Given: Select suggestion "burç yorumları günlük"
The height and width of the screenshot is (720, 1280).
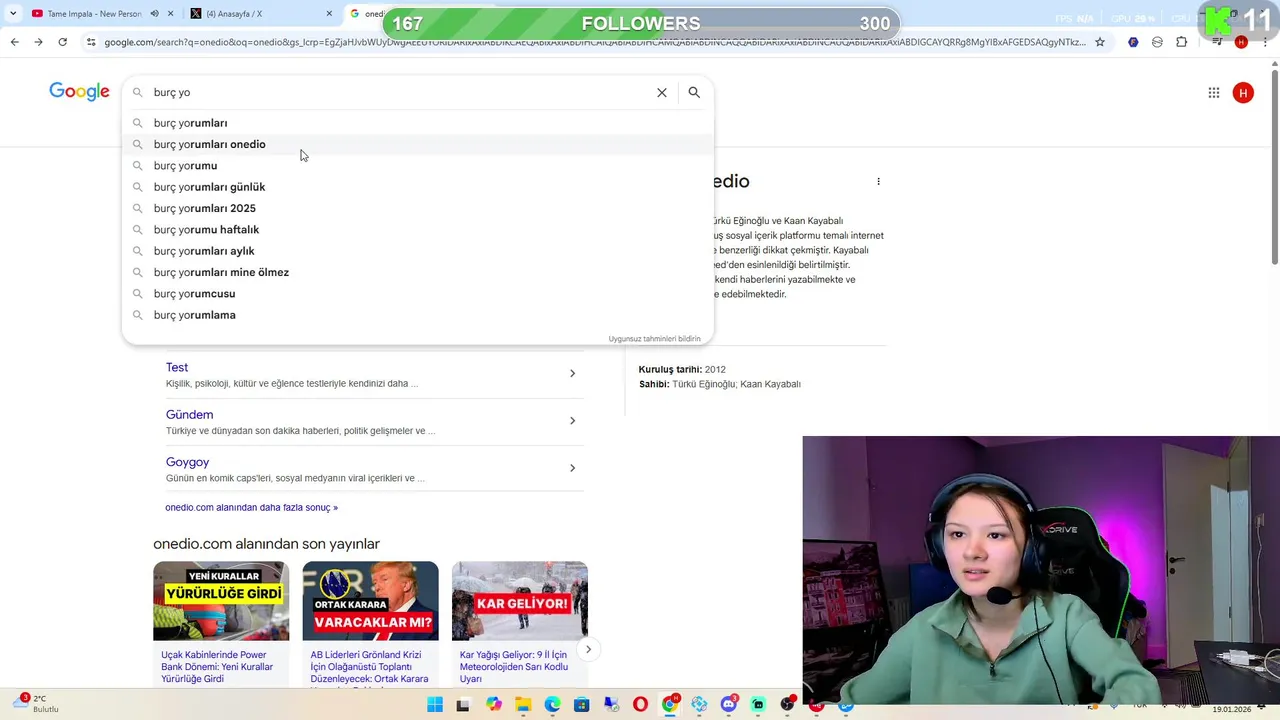Looking at the screenshot, I should (418, 187).
